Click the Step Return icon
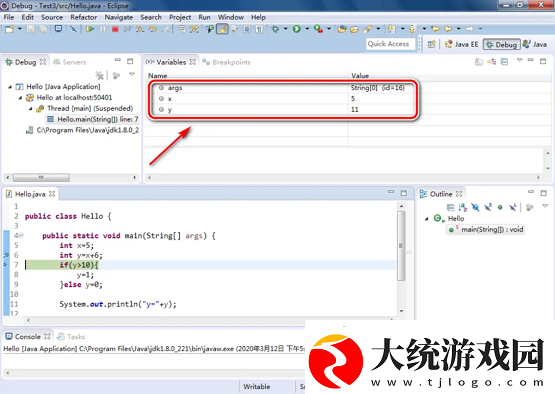Viewport: 555px width, 394px height. click(x=165, y=29)
